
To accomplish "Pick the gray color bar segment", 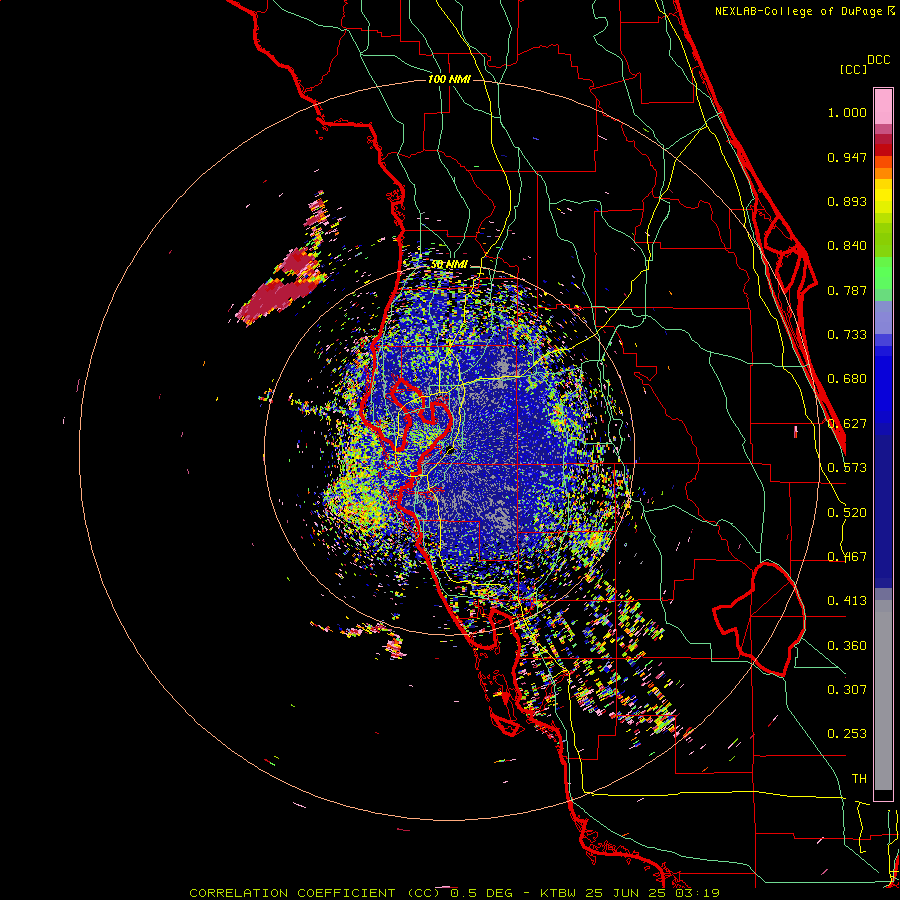I will (883, 695).
